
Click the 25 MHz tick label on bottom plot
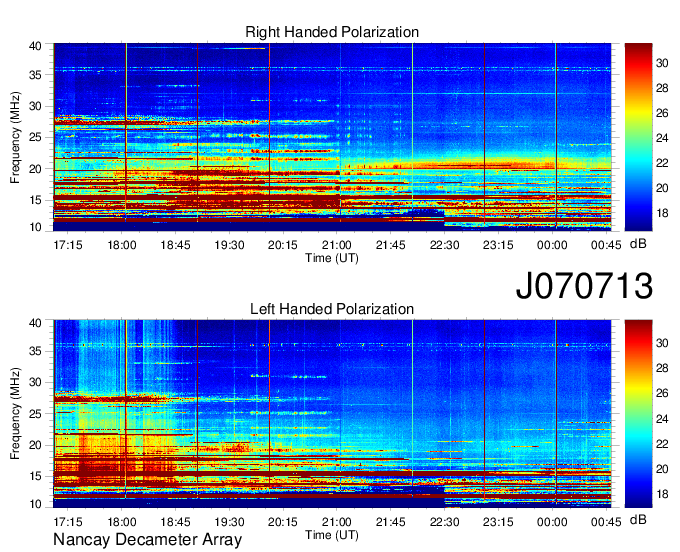tap(35, 414)
